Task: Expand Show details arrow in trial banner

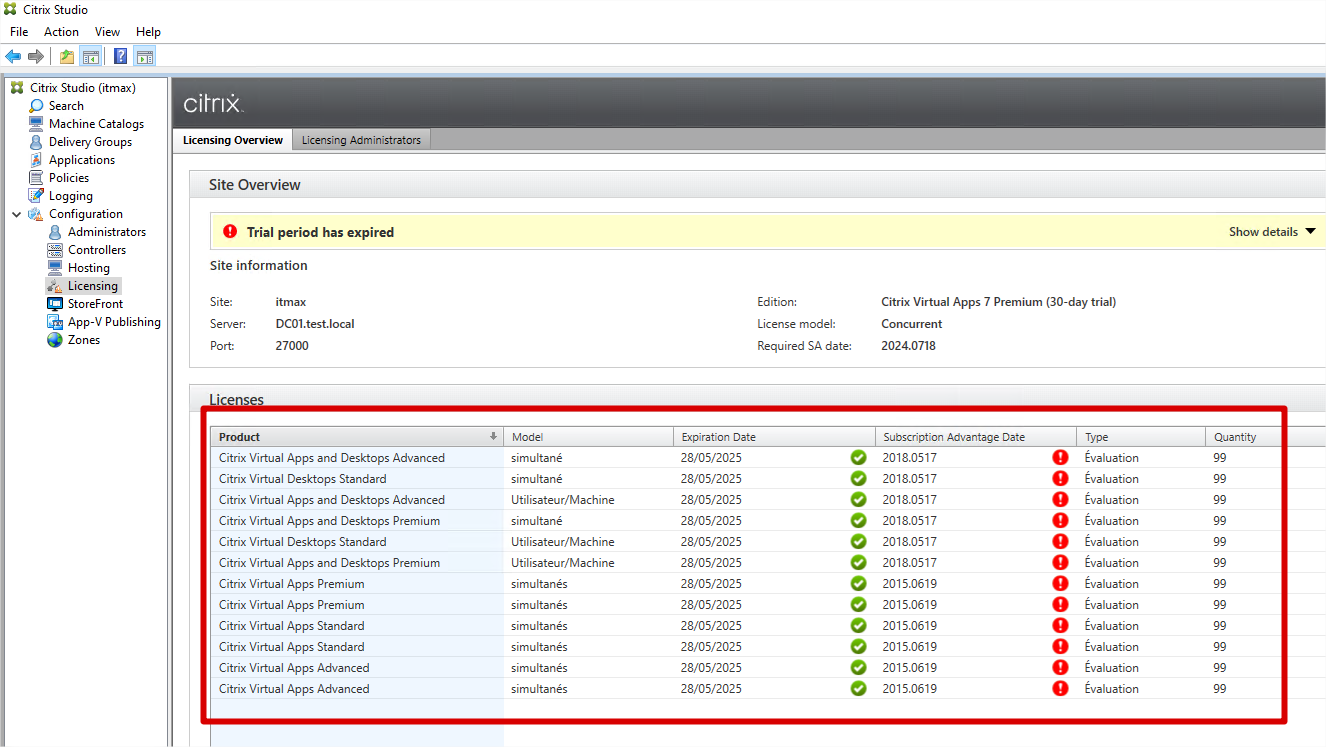Action: [x=1310, y=232]
